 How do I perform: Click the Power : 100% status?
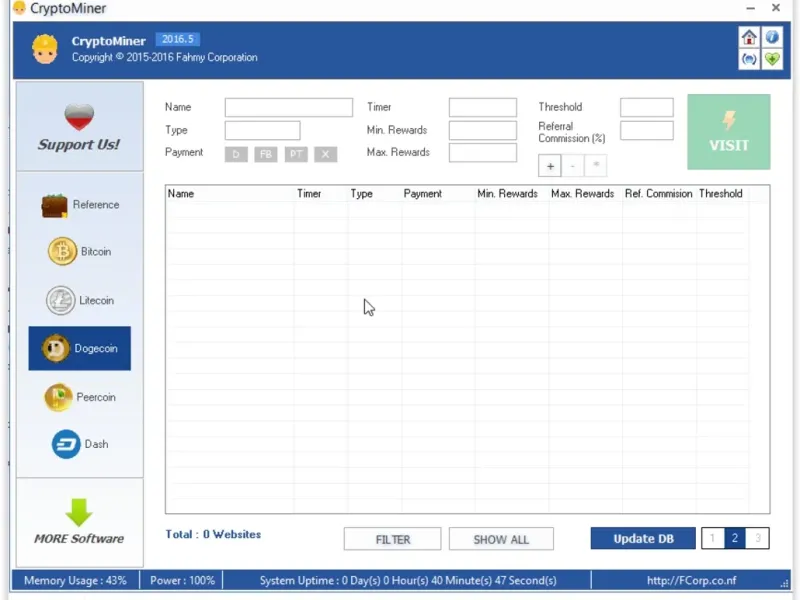pyautogui.click(x=182, y=581)
